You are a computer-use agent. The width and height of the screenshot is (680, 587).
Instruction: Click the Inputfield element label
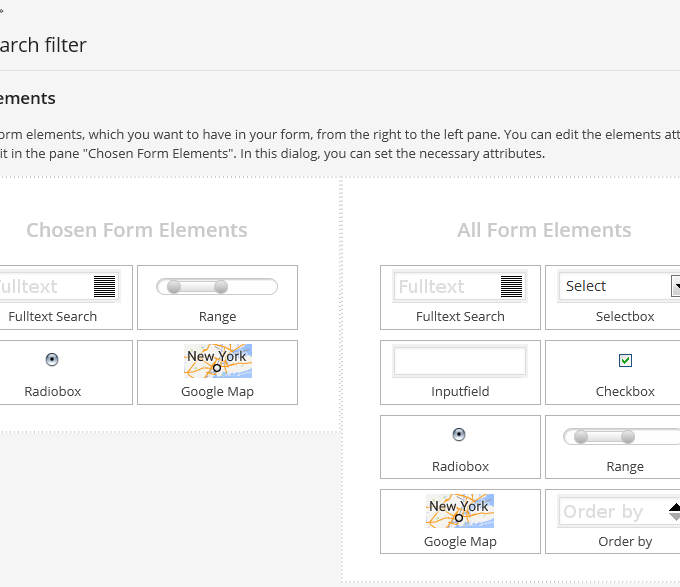pos(460,391)
